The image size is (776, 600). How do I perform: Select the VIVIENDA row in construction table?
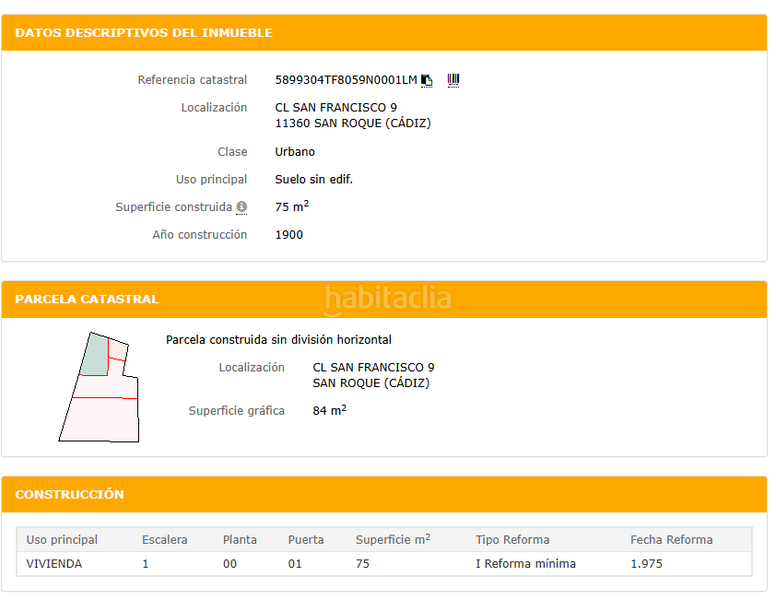coord(55,564)
